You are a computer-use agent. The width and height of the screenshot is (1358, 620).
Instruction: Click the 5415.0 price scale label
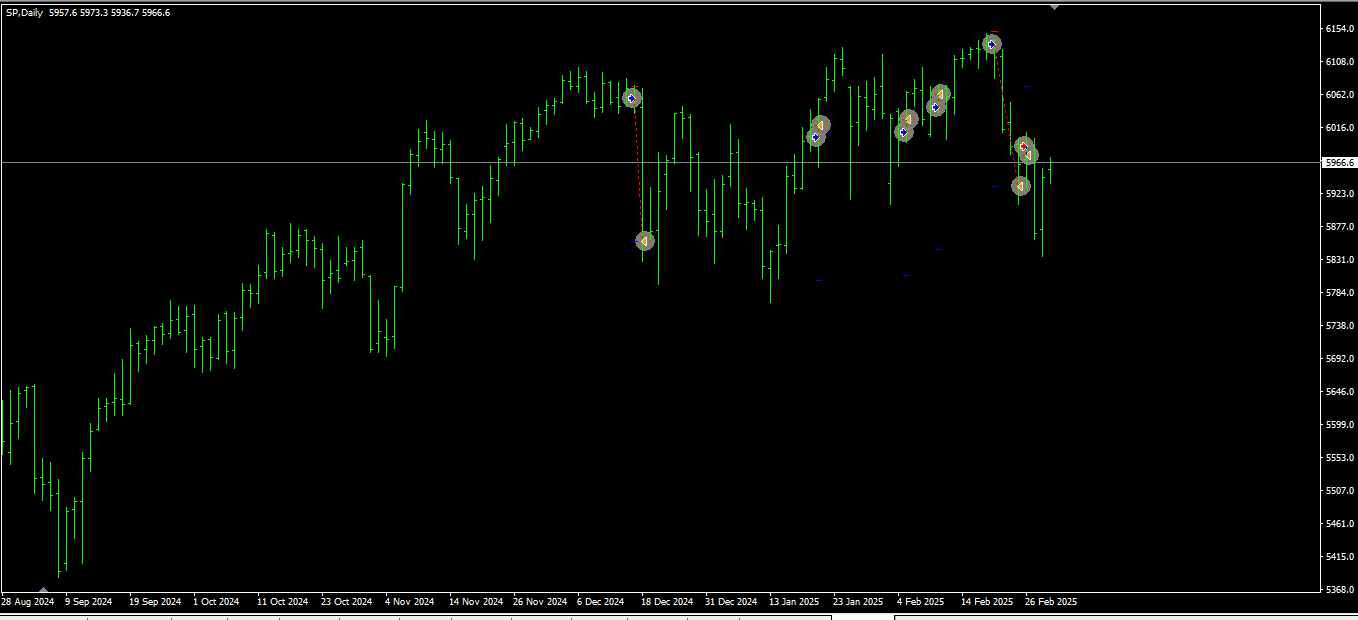point(1340,557)
